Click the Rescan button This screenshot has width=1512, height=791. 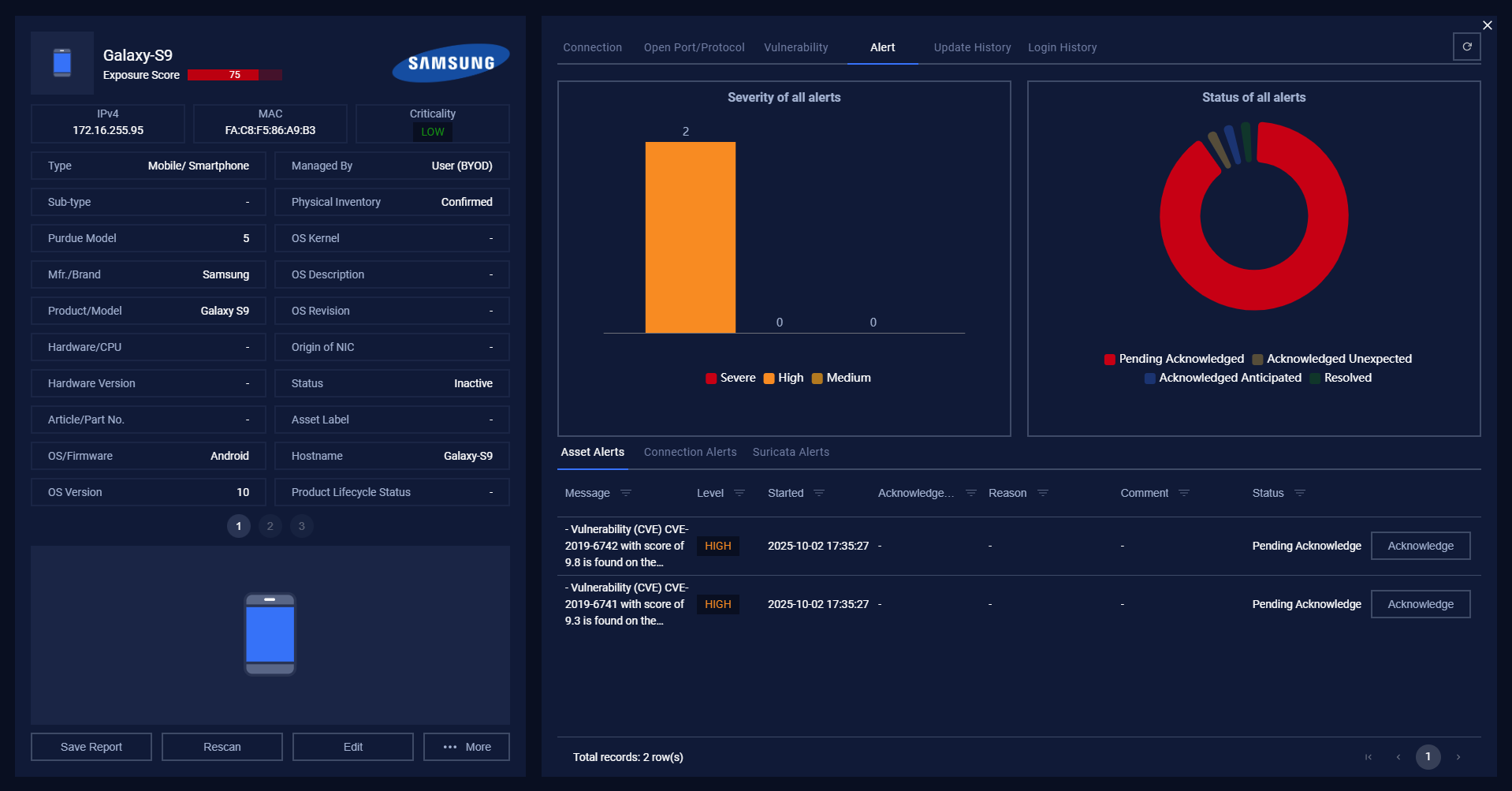[x=222, y=747]
